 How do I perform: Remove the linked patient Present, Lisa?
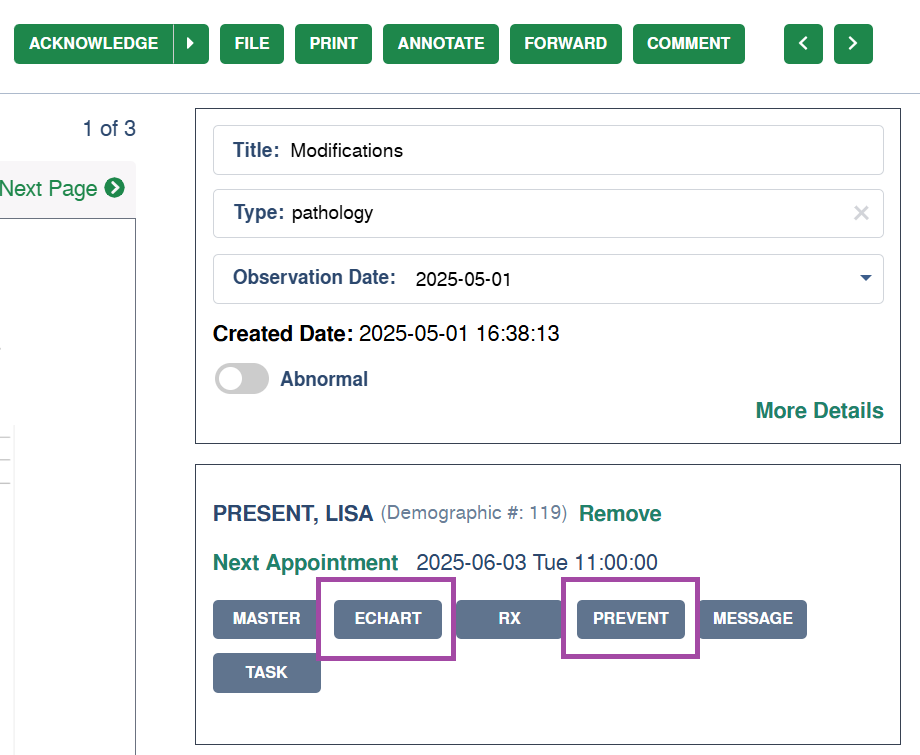click(620, 513)
